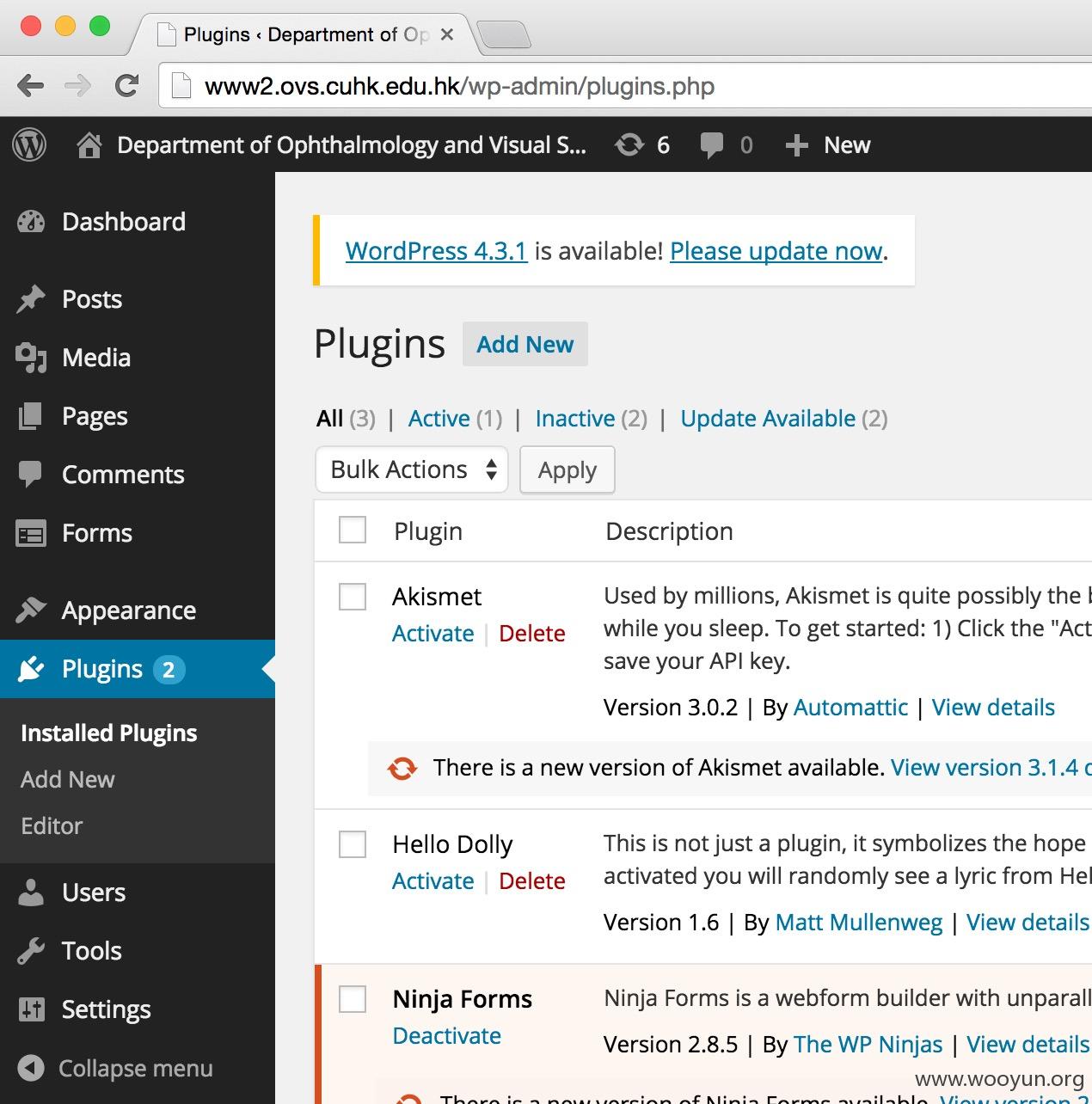Tick the select-all plugins checkbox in header
1092x1104 pixels.
coord(353,531)
